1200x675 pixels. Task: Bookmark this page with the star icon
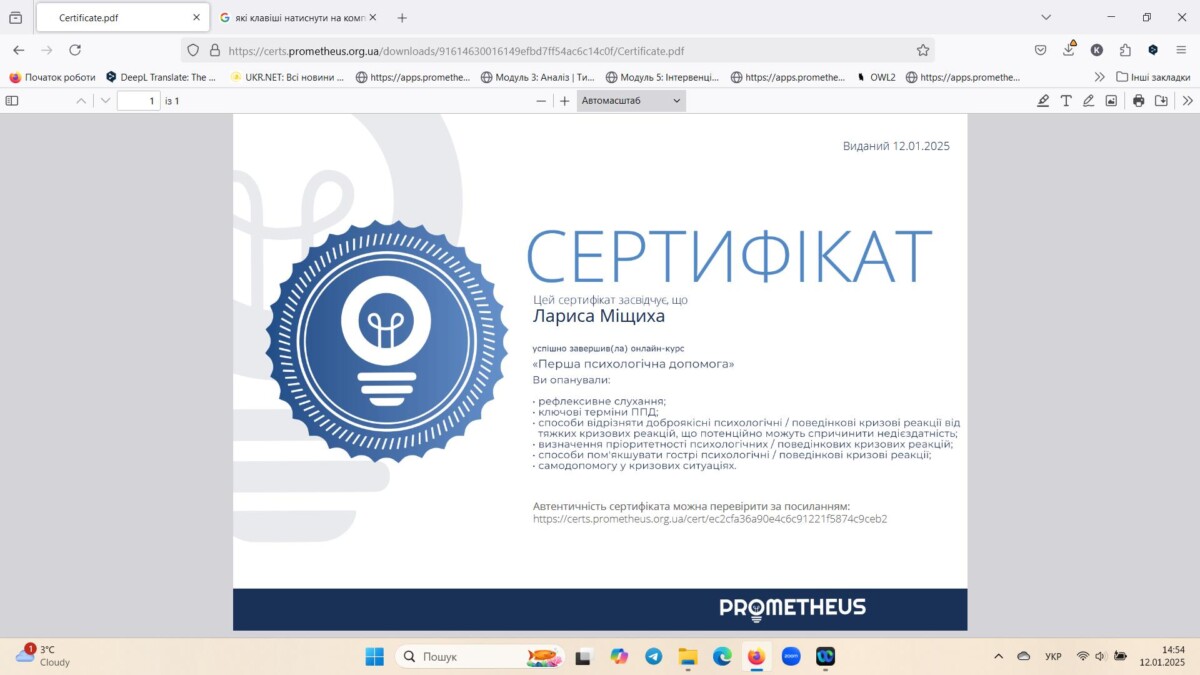point(923,50)
